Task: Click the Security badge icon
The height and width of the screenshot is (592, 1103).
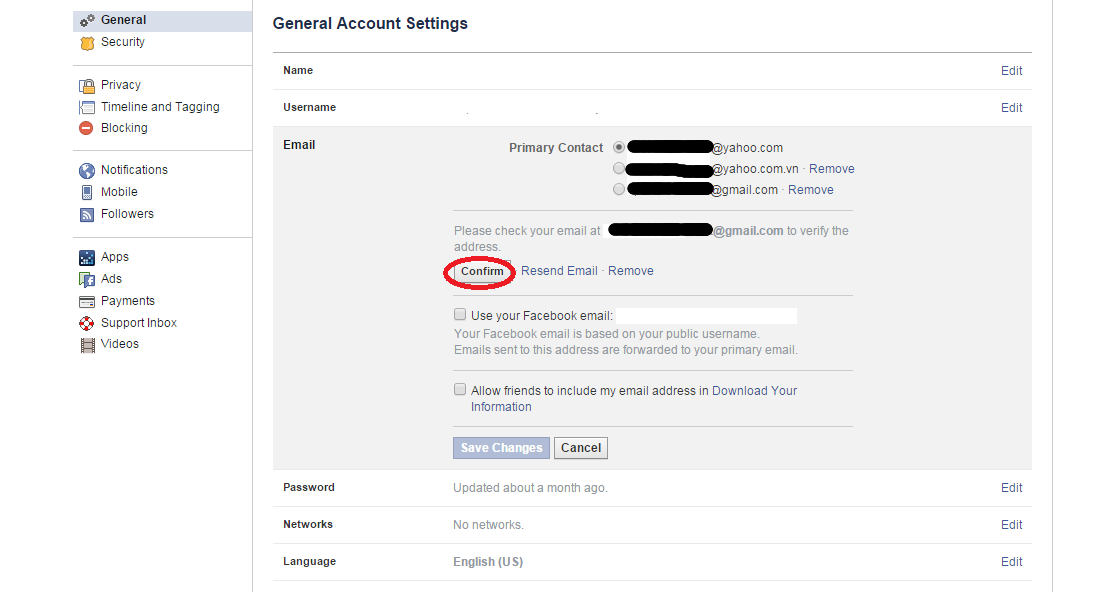Action: coord(87,43)
